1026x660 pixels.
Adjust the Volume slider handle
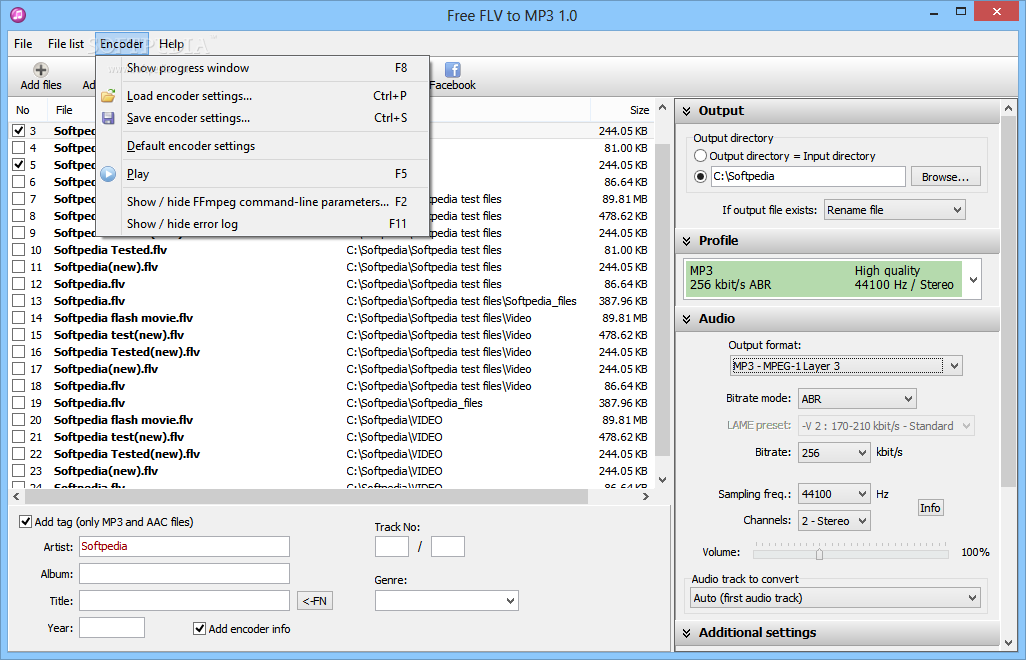pyautogui.click(x=819, y=554)
